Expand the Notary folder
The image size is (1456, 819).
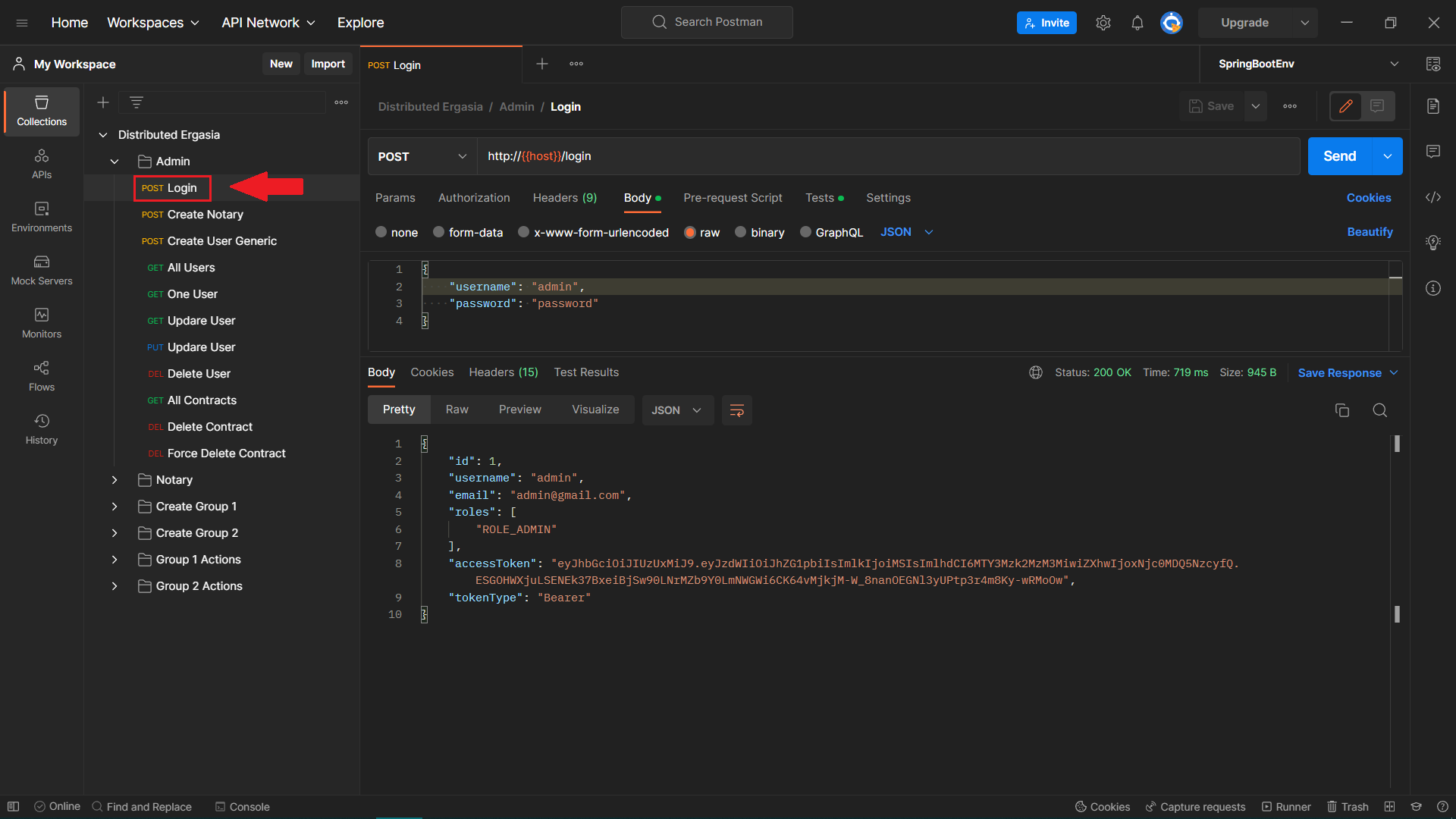coord(115,480)
